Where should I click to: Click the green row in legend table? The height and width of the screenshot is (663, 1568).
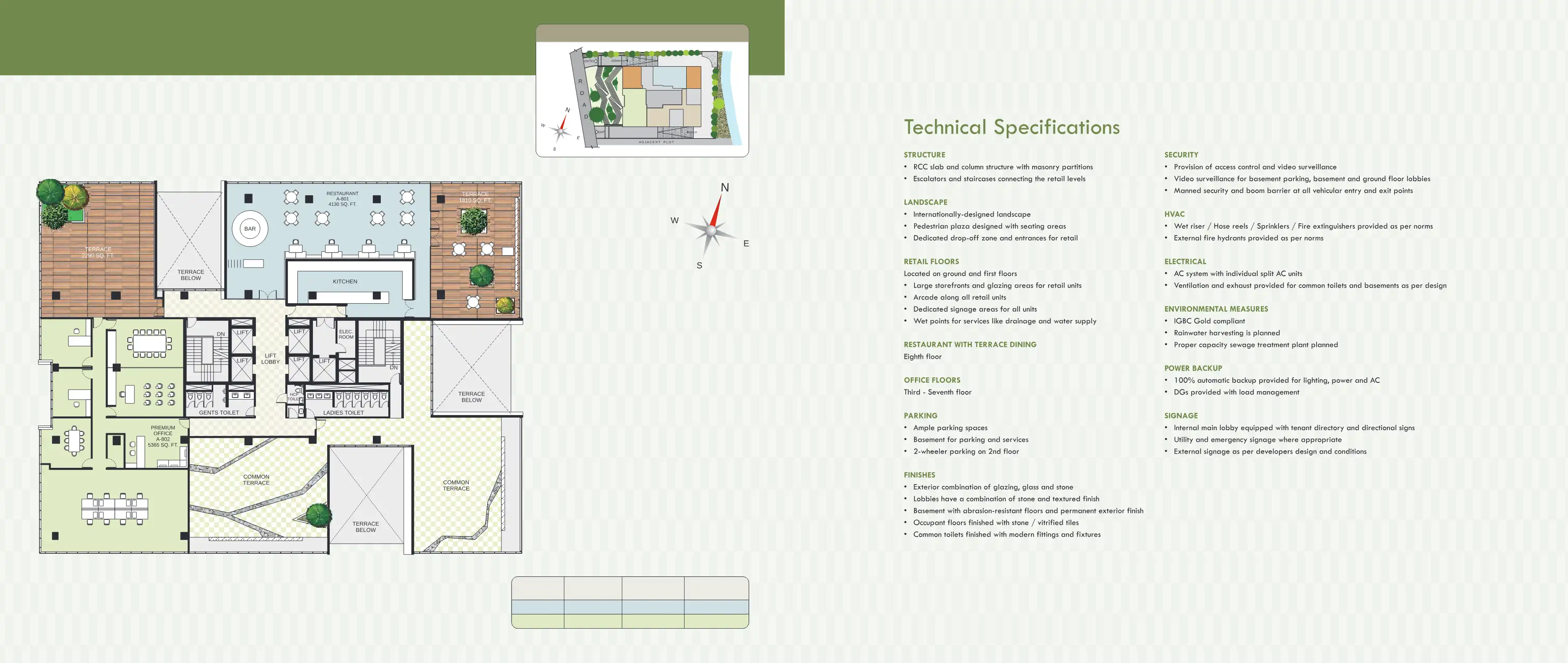coord(630,621)
